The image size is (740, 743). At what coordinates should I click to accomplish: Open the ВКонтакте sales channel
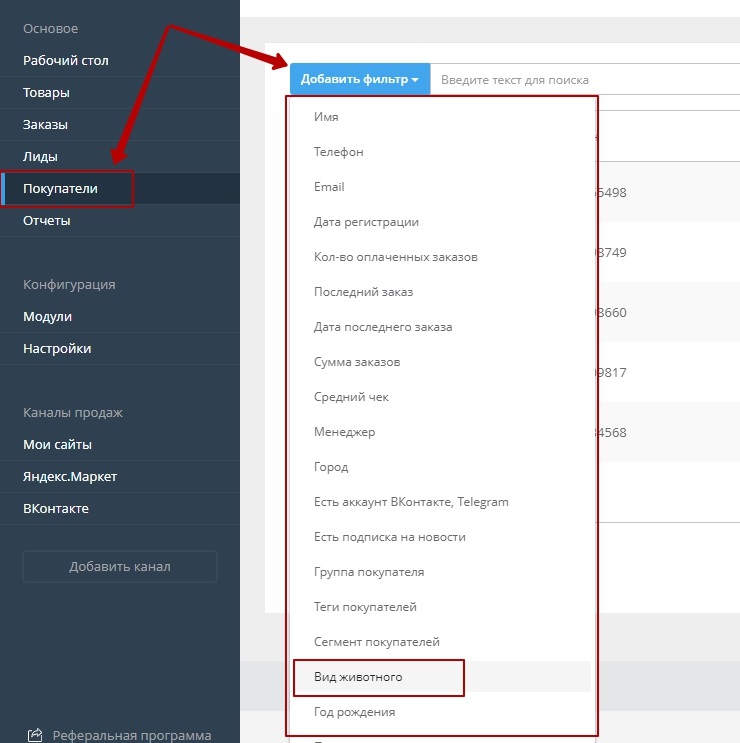(56, 508)
